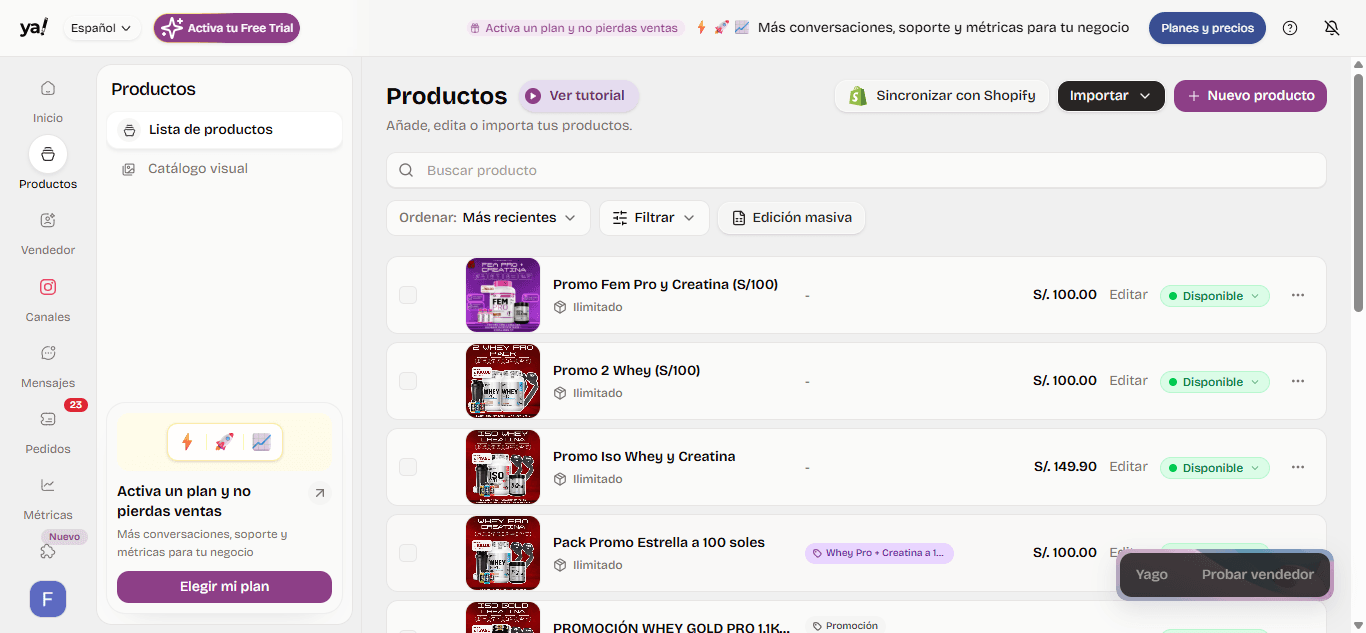Viewport: 1366px width, 633px height.
Task: Create a Nuevo producto
Action: click(x=1250, y=96)
